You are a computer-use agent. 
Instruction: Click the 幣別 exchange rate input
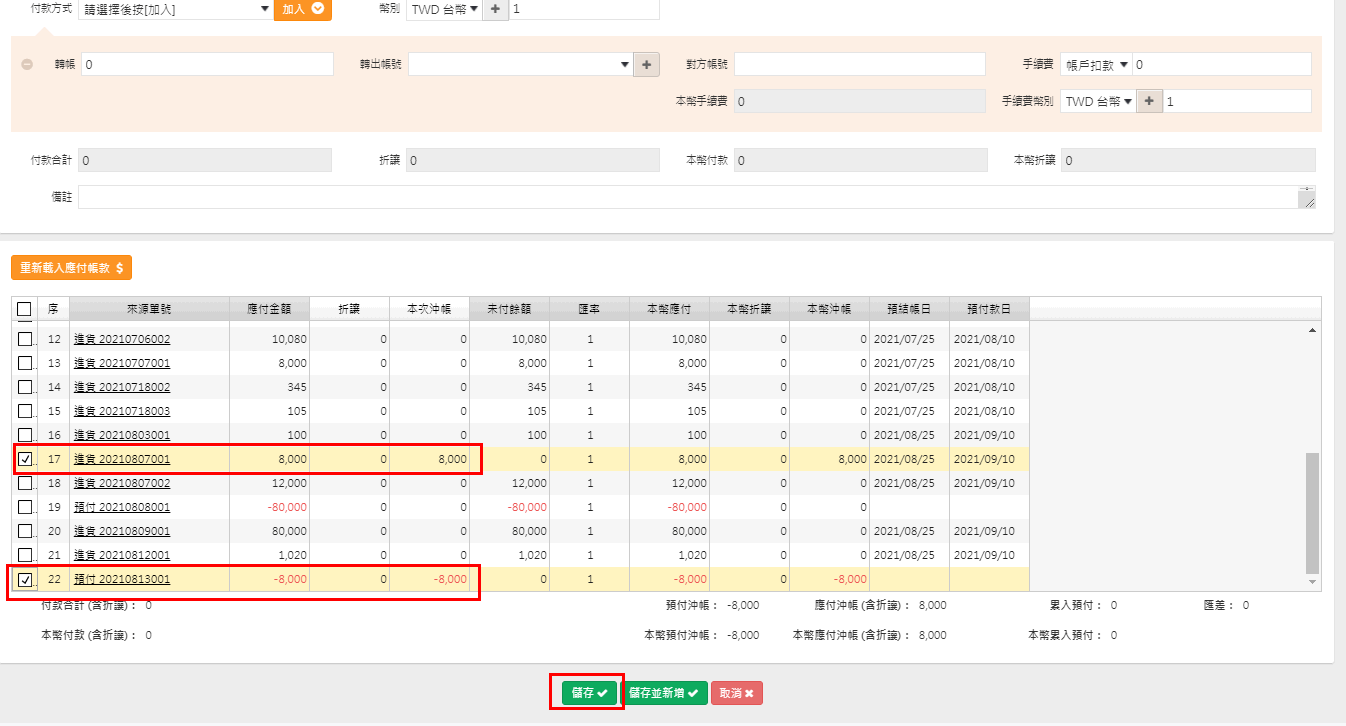click(584, 9)
